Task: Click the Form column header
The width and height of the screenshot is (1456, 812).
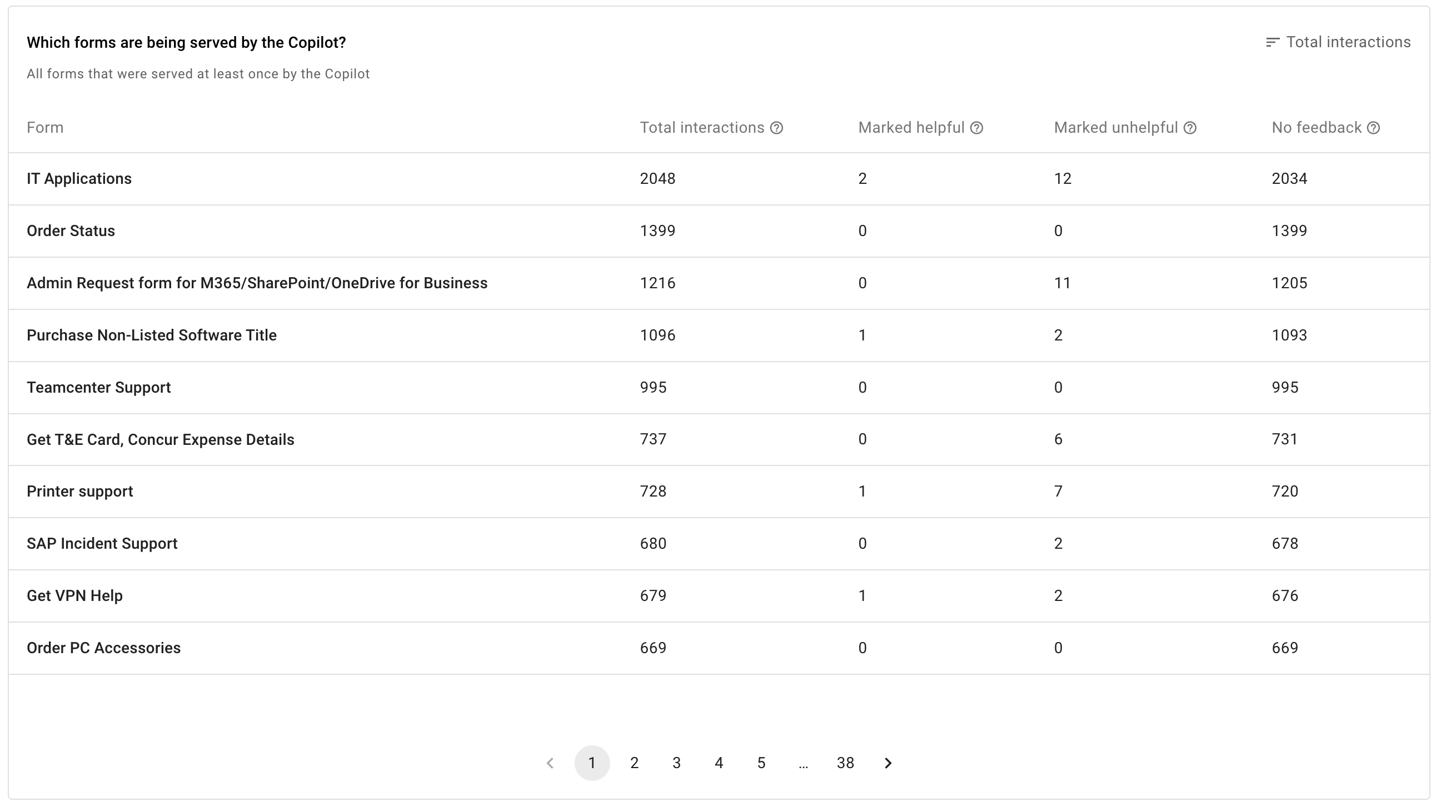Action: [44, 127]
